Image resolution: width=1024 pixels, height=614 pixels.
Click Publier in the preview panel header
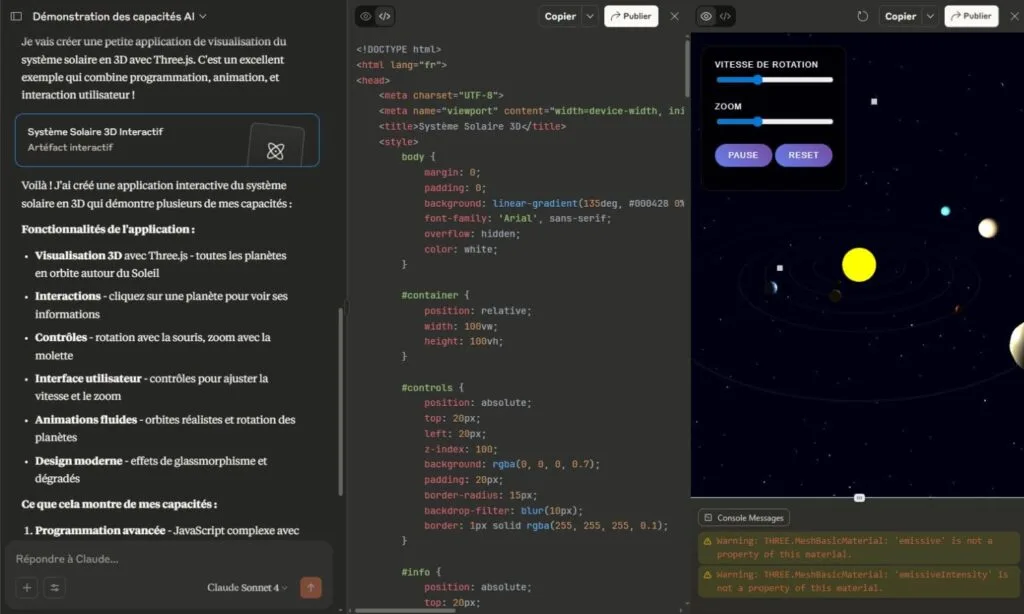(971, 16)
